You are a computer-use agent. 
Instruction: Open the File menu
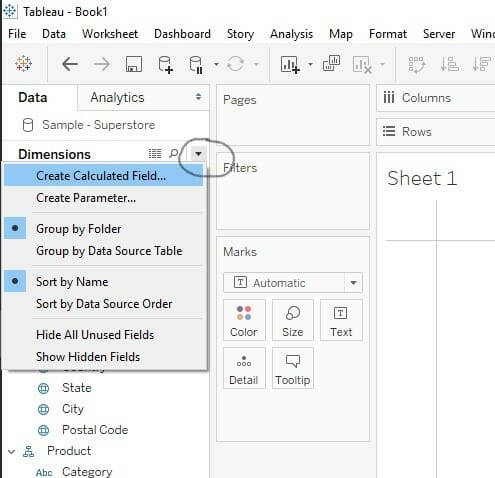tap(17, 34)
